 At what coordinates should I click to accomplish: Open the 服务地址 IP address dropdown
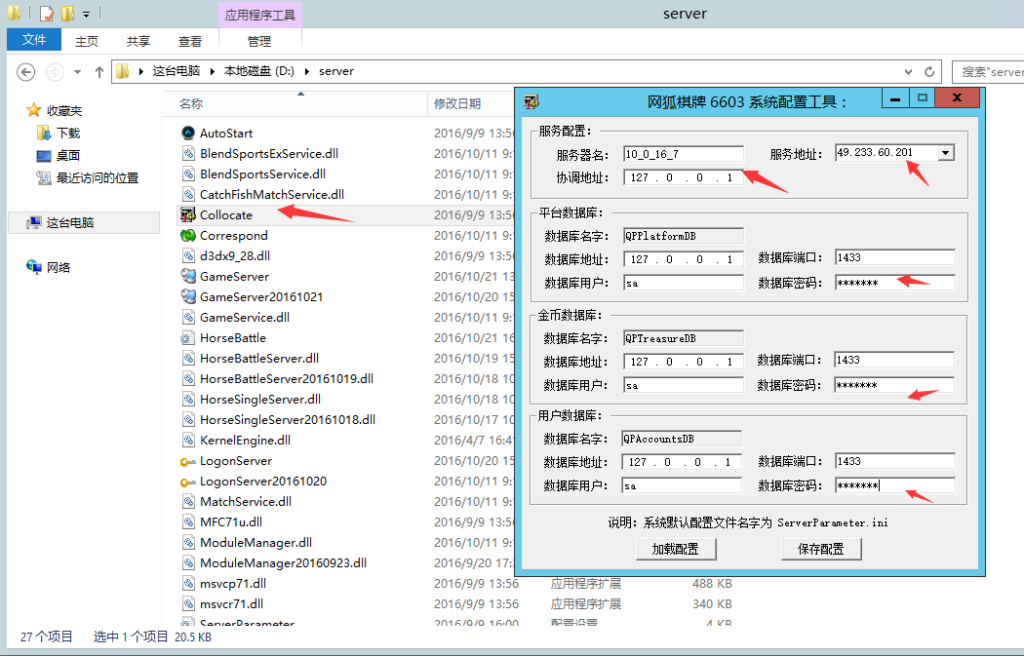[x=945, y=153]
